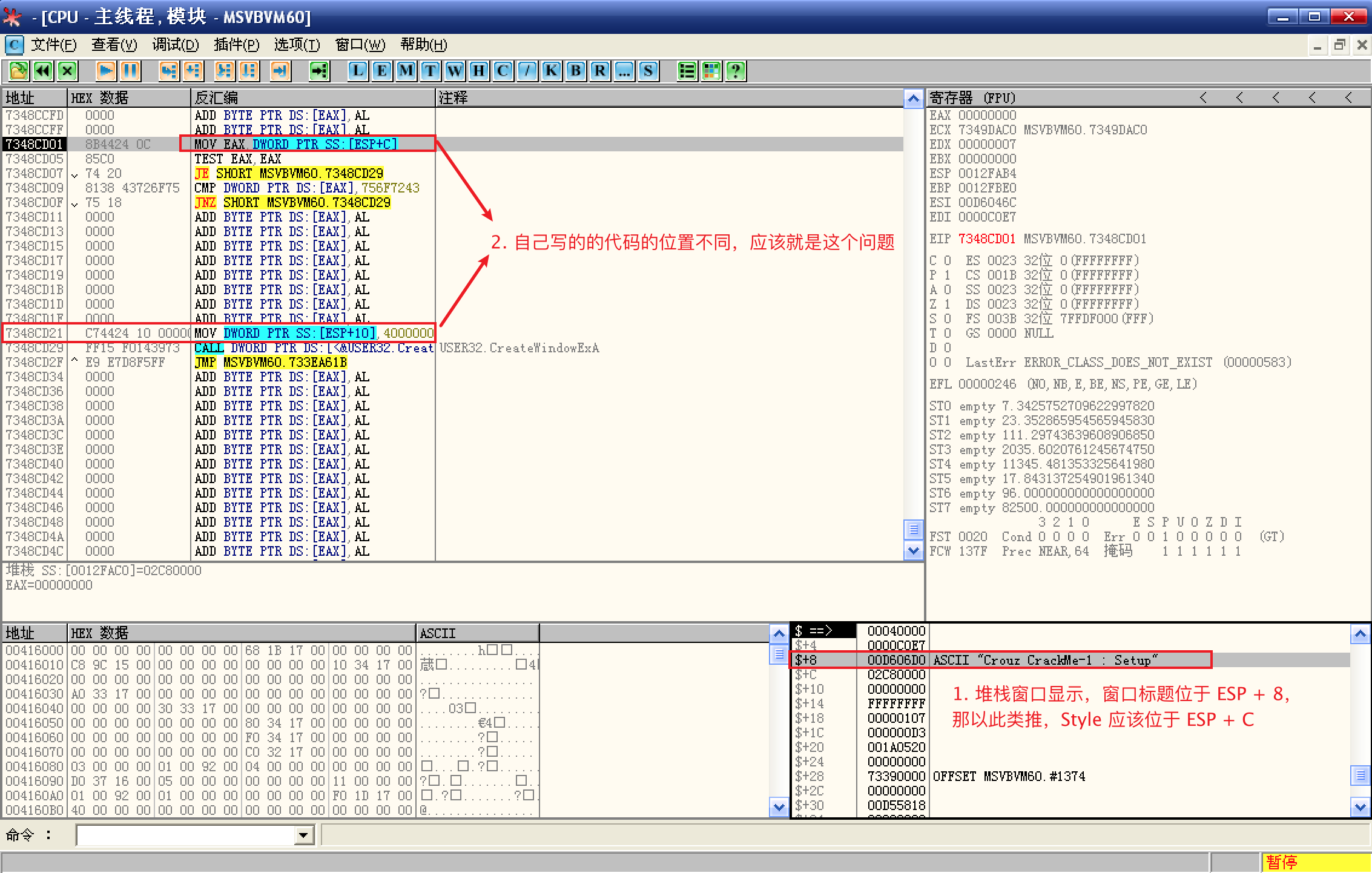Screen dimensions: 1372x873
Task: Open Memory map with M button
Action: click(406, 71)
